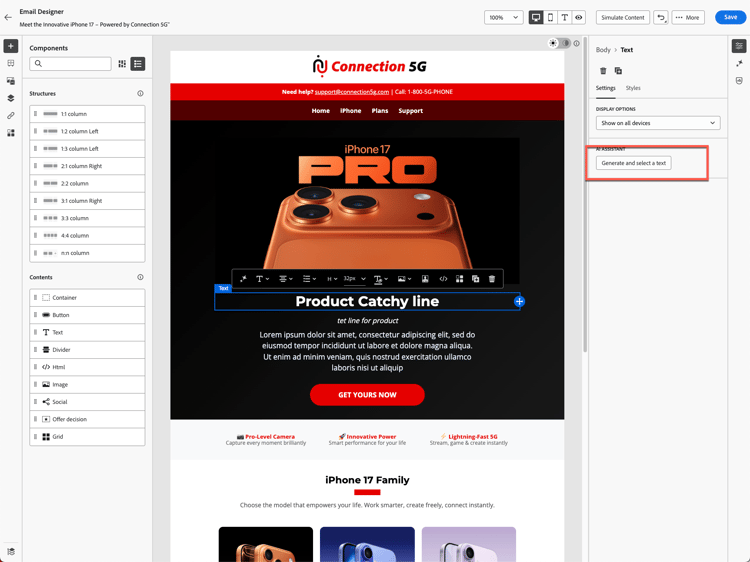This screenshot has height=562, width=750.
Task: Open the text alignment dropdown in text toolbar
Action: [286, 279]
